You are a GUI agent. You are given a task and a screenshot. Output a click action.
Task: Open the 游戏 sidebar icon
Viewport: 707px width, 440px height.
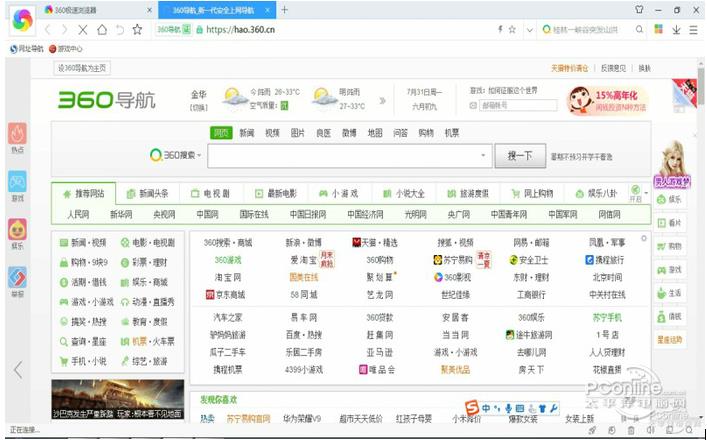[17, 186]
